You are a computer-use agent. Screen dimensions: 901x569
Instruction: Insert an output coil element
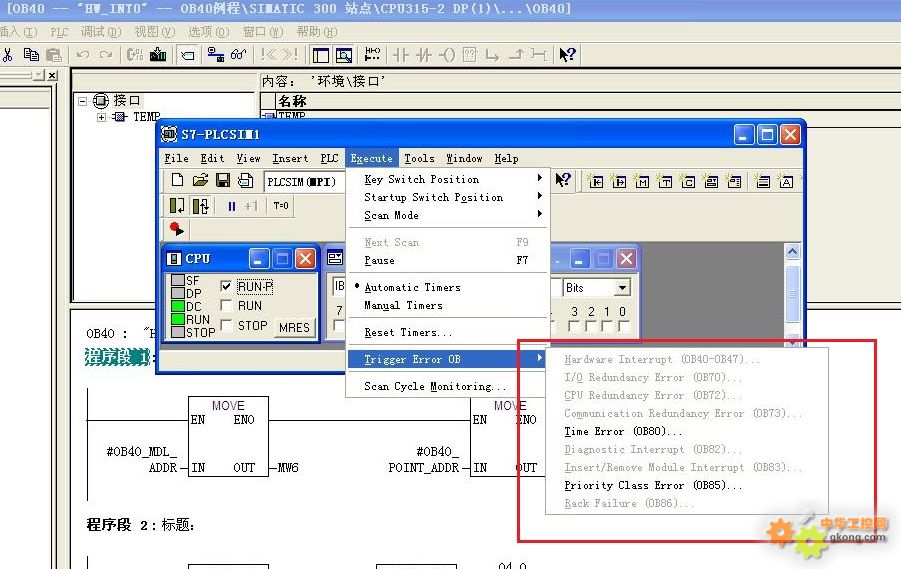coord(447,55)
